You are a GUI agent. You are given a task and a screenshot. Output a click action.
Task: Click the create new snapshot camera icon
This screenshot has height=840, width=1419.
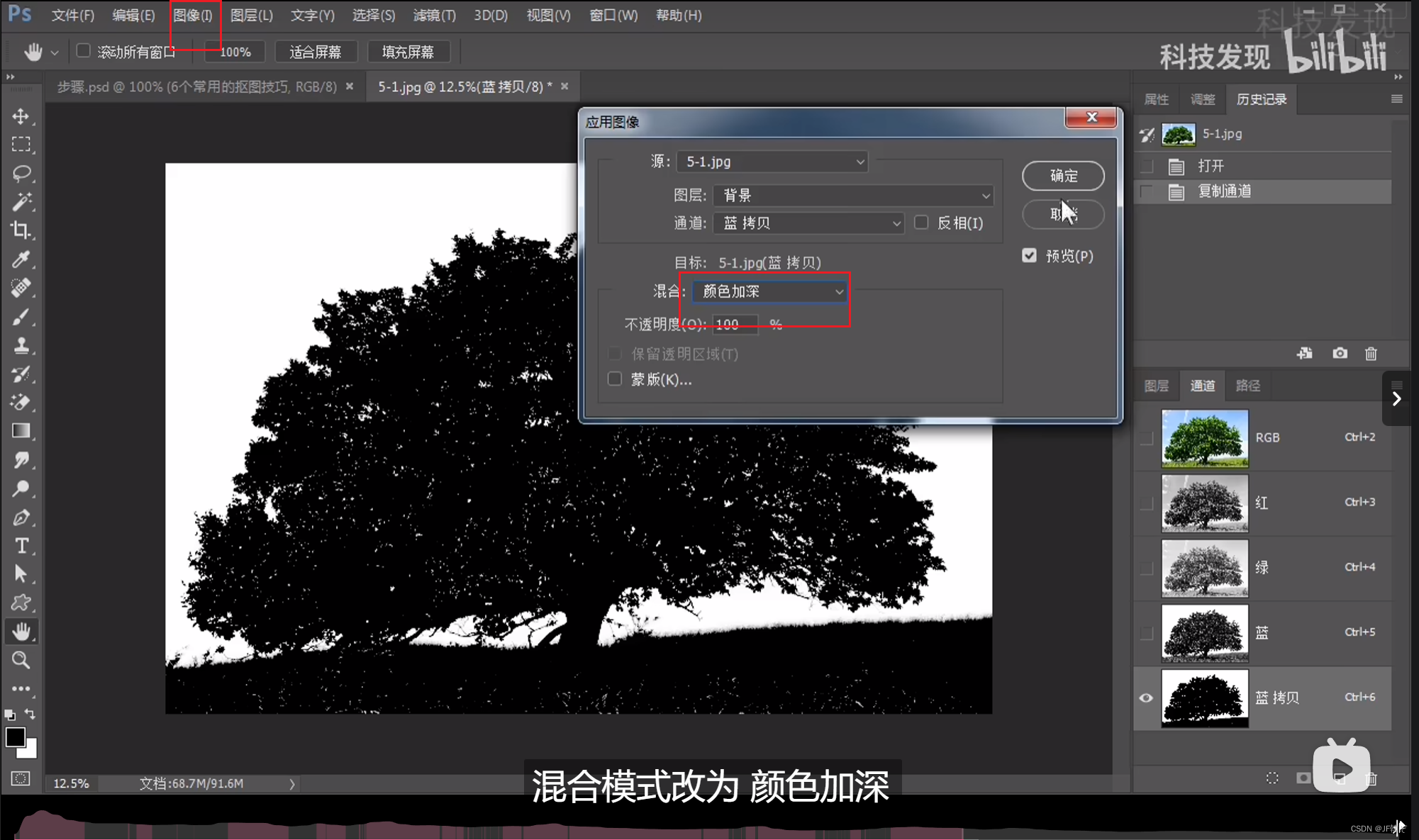pyautogui.click(x=1340, y=353)
